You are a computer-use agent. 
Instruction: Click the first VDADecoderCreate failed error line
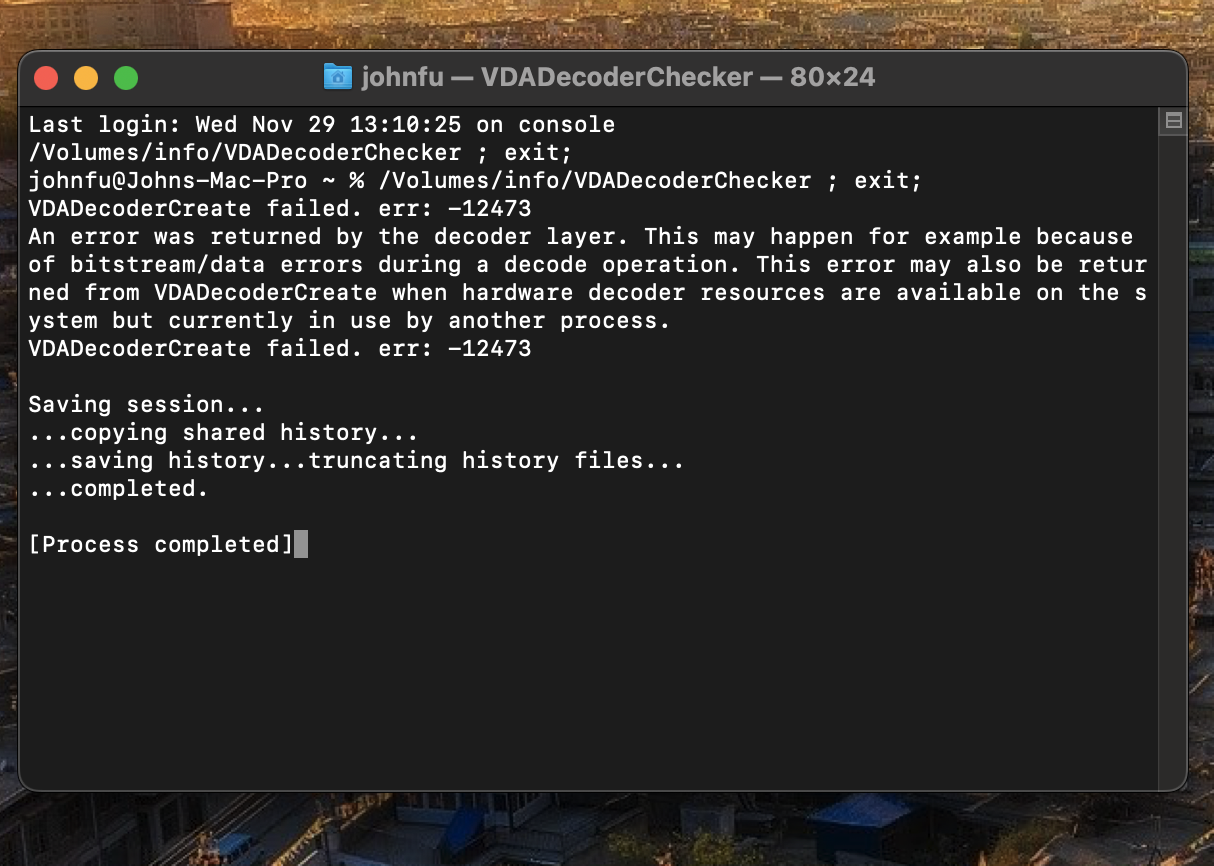[280, 209]
